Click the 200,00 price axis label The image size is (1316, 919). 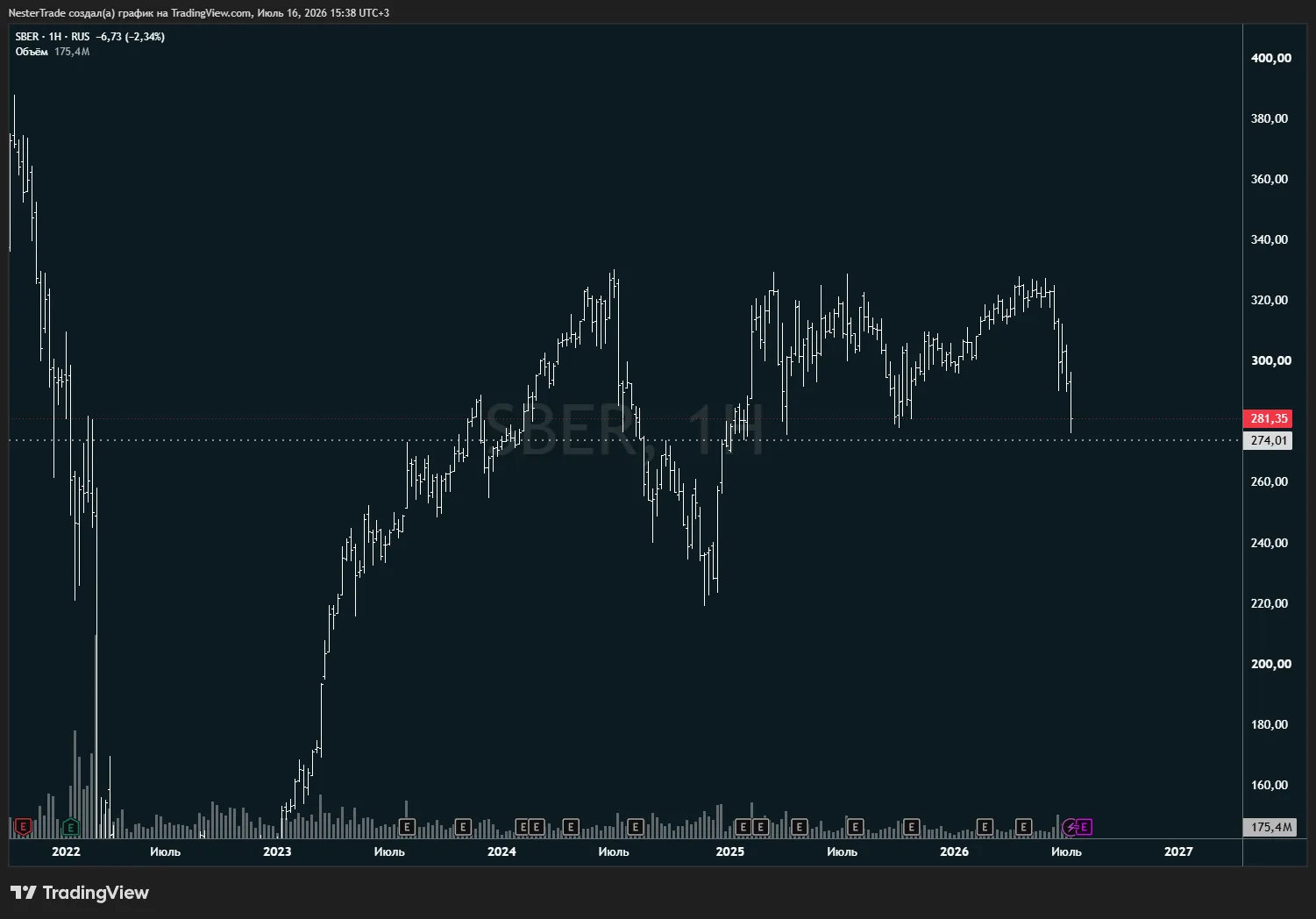(1270, 664)
